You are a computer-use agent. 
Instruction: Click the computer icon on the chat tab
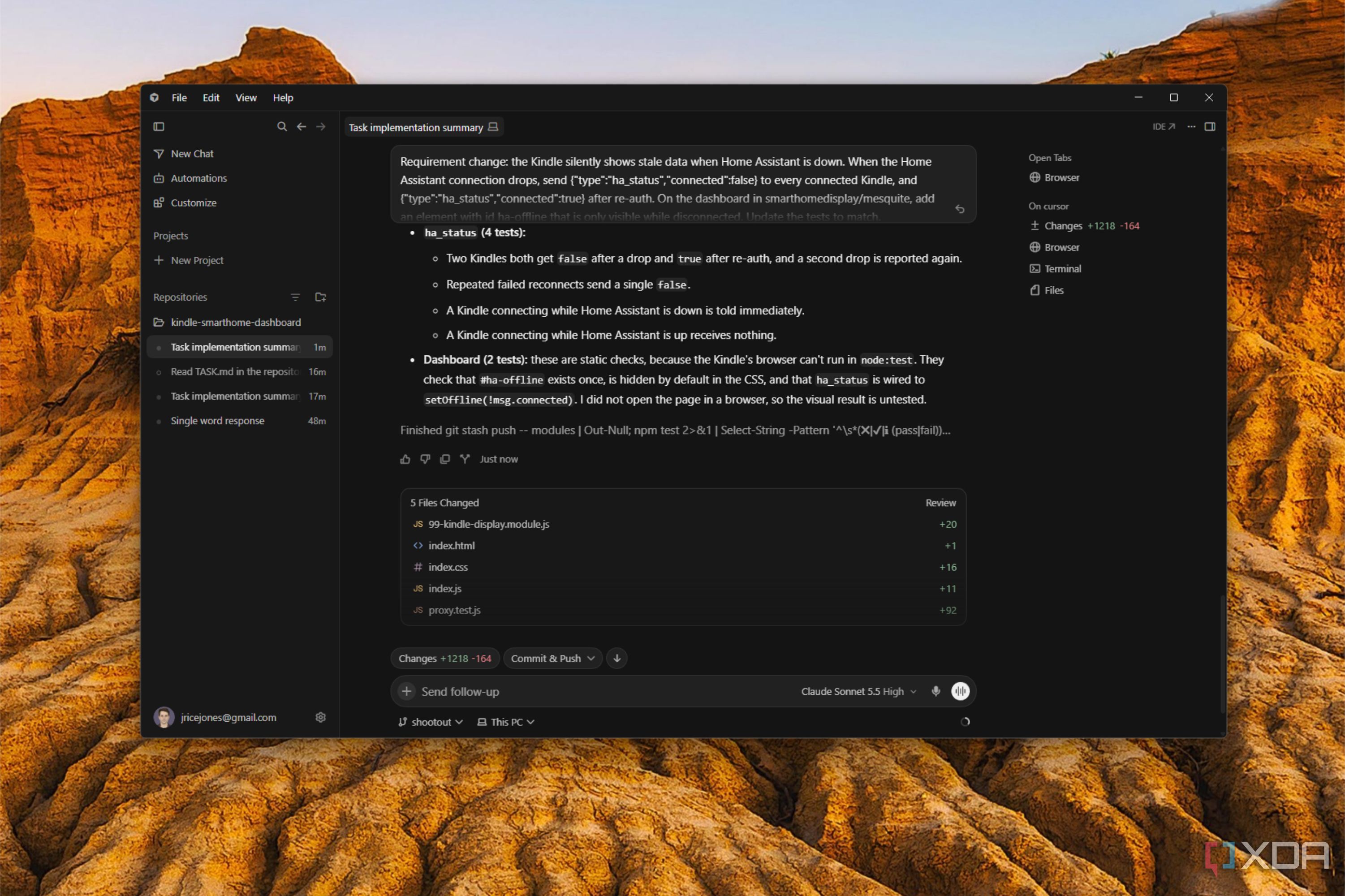tap(493, 127)
